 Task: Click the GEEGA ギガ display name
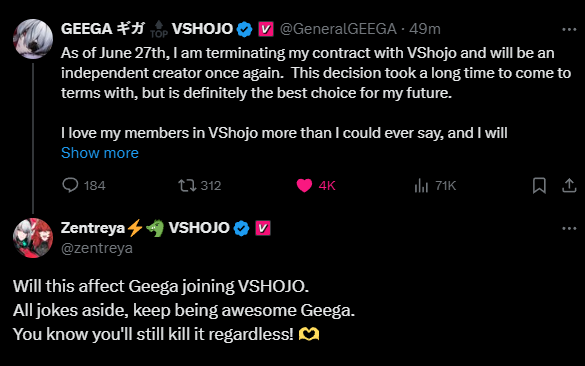103,29
